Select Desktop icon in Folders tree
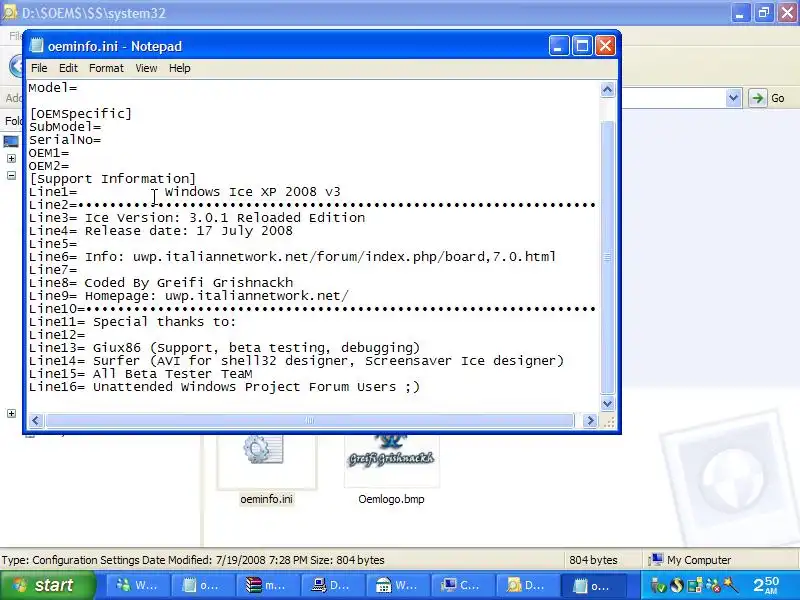This screenshot has height=600, width=800. (x=11, y=141)
